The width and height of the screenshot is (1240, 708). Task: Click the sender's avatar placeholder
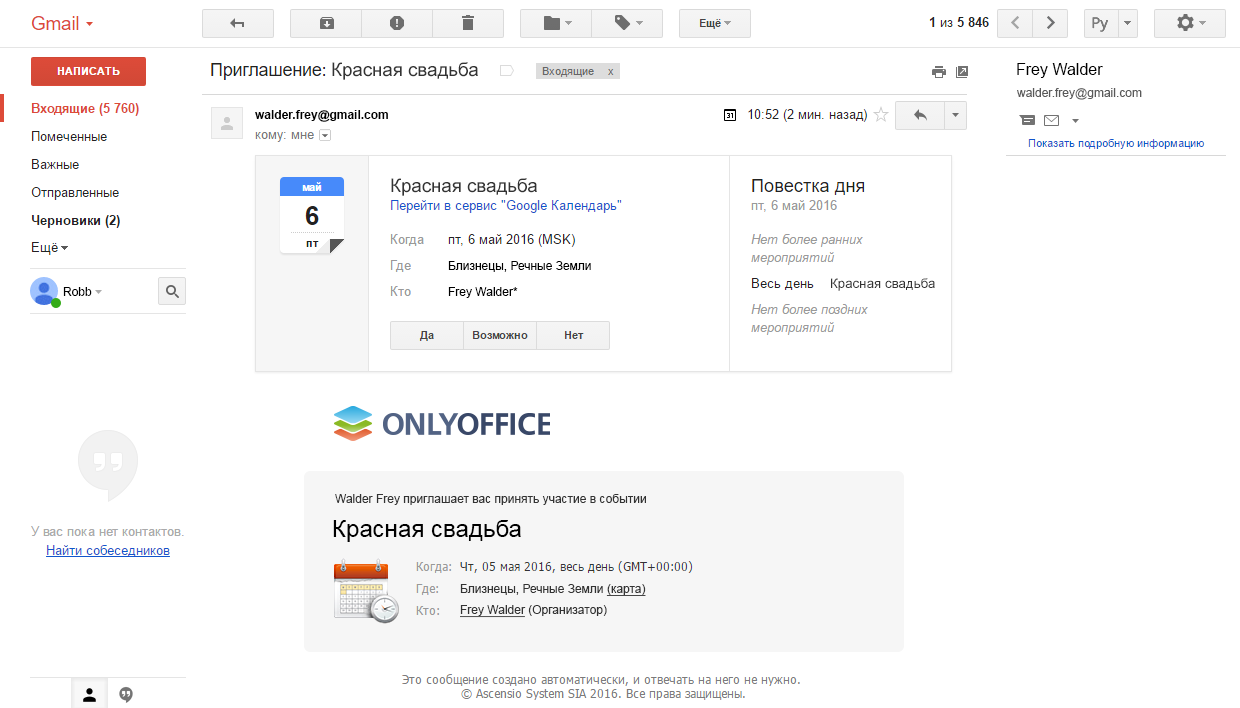click(227, 123)
